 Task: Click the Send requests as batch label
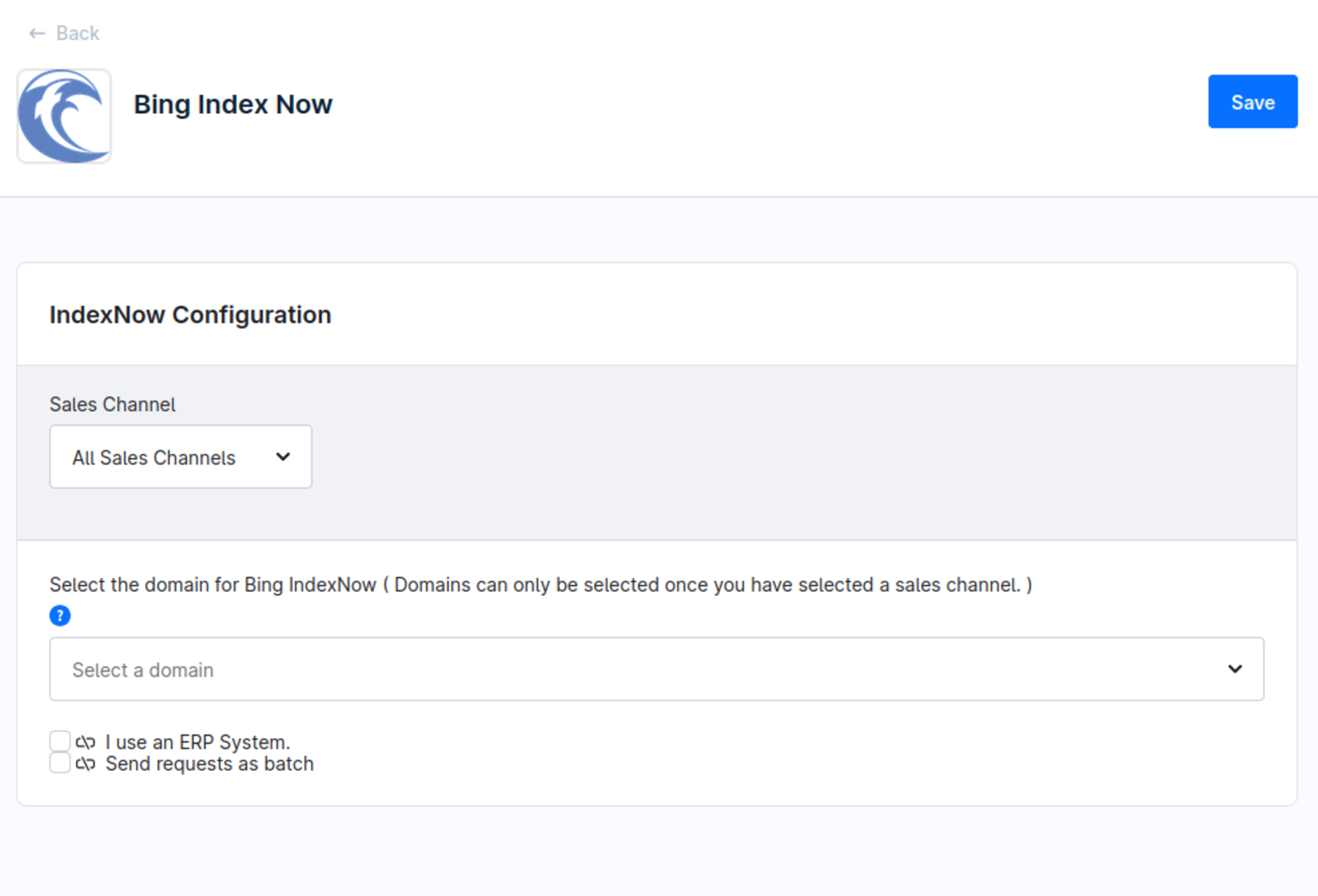click(209, 764)
